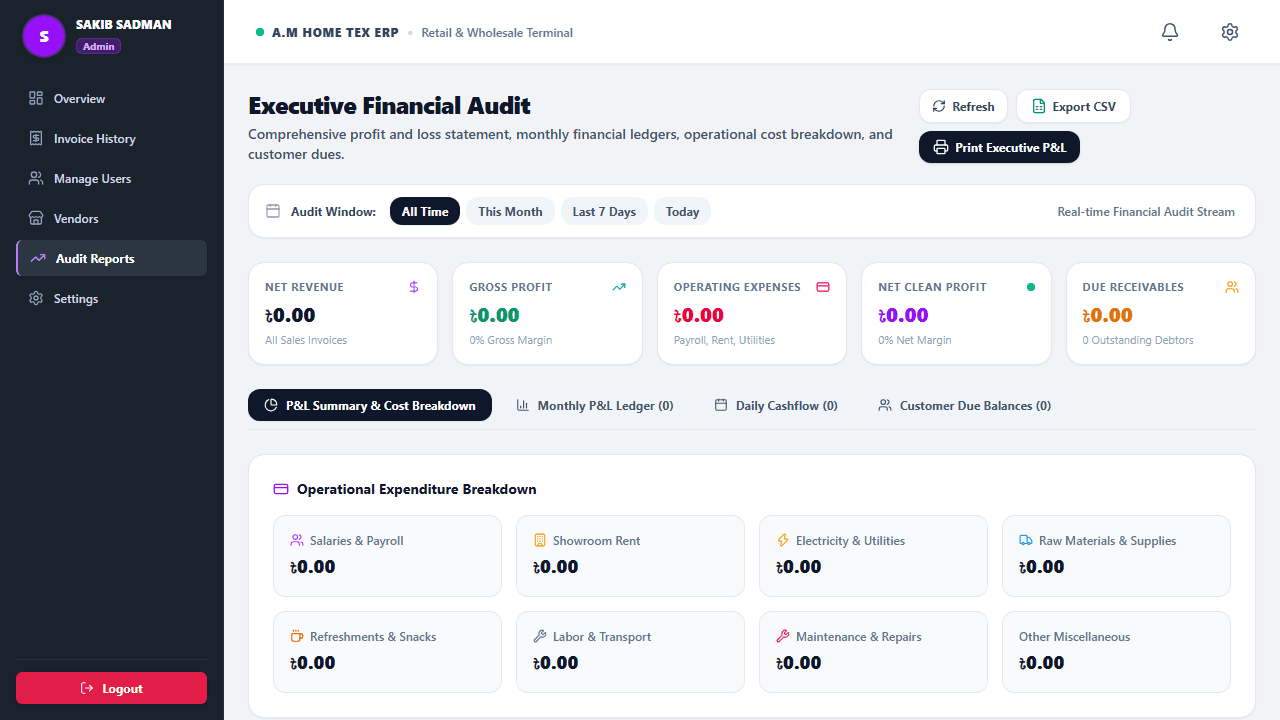Switch to Monthly P&L Ledger tab

pyautogui.click(x=595, y=405)
